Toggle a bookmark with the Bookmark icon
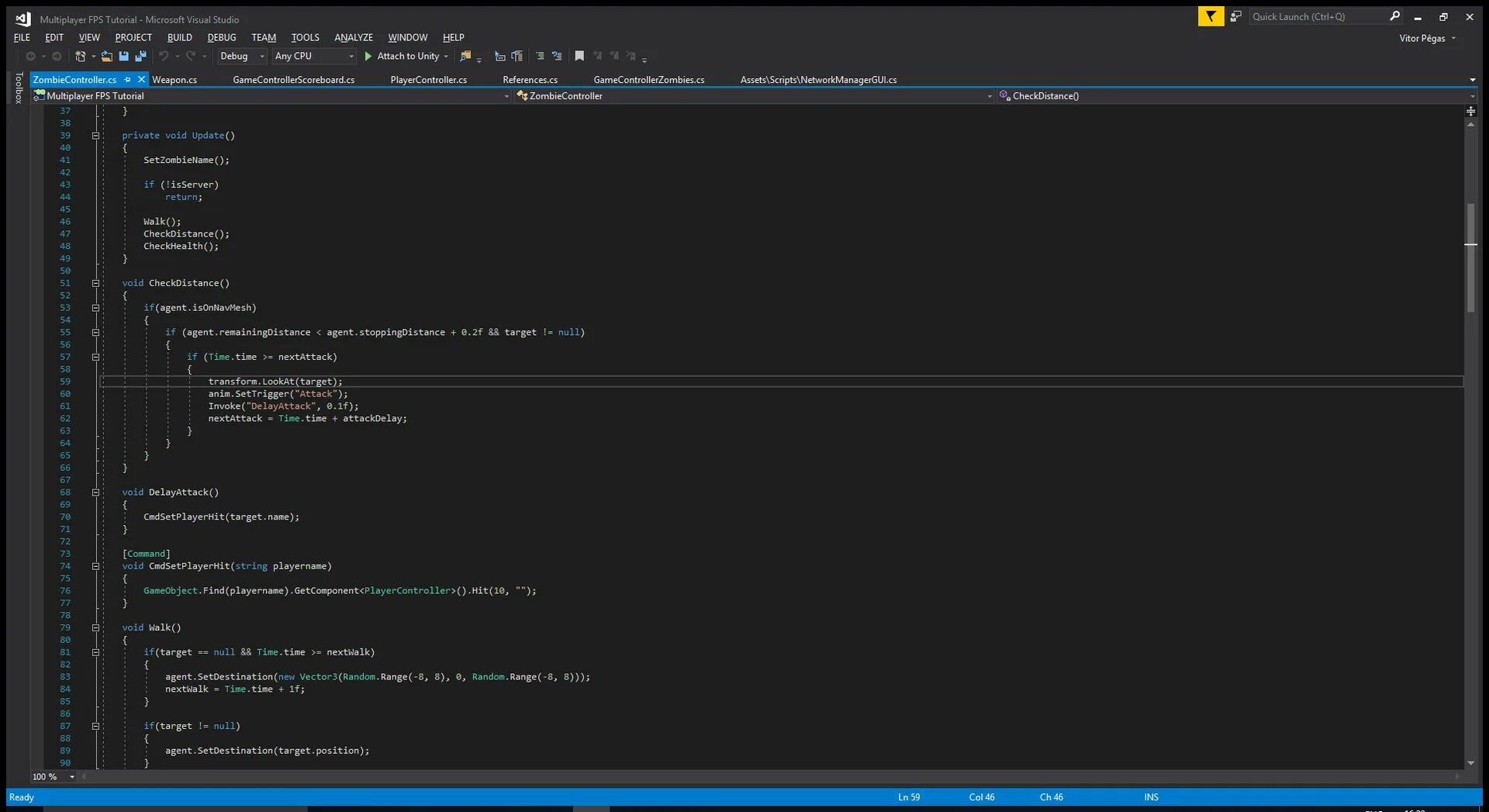1489x812 pixels. [579, 57]
